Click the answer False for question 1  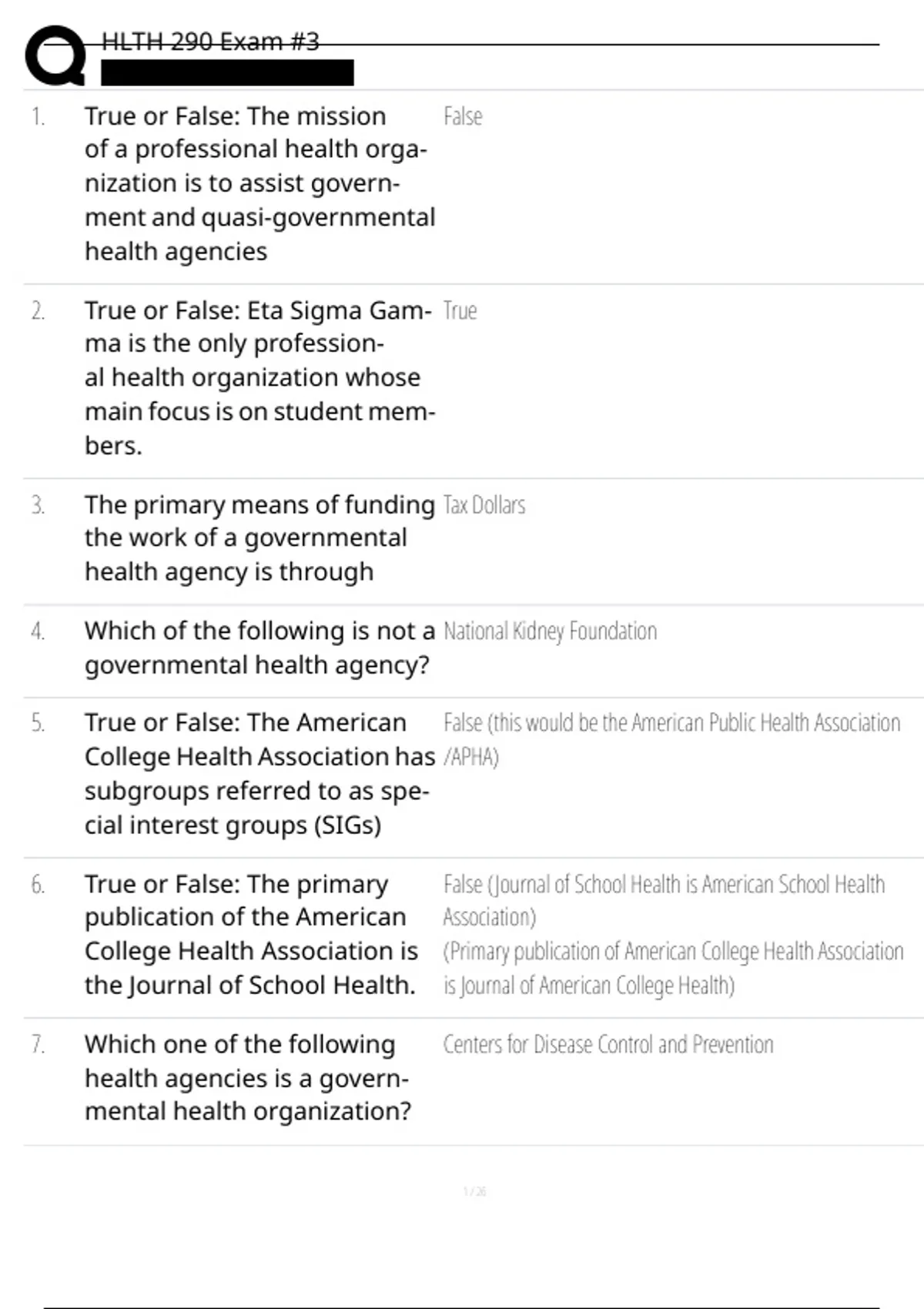coord(463,117)
